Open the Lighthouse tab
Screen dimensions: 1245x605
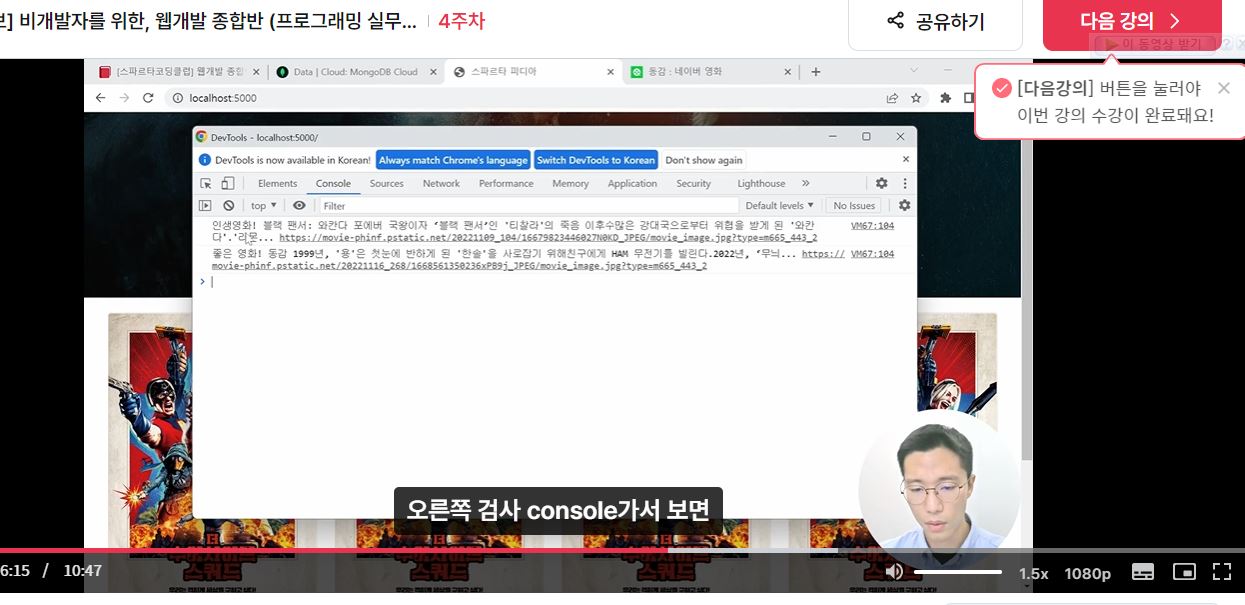(761, 183)
